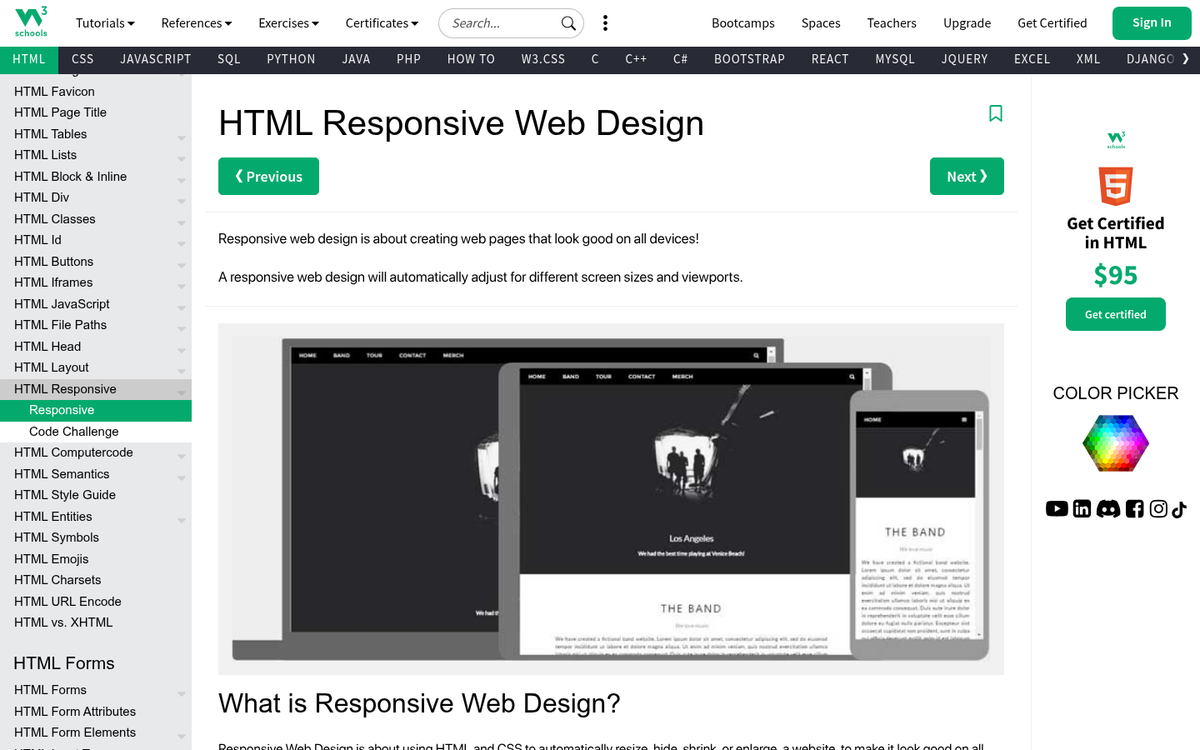Screen dimensions: 1200x750
Task: Click the Sign In button
Action: pyautogui.click(x=1151, y=22)
